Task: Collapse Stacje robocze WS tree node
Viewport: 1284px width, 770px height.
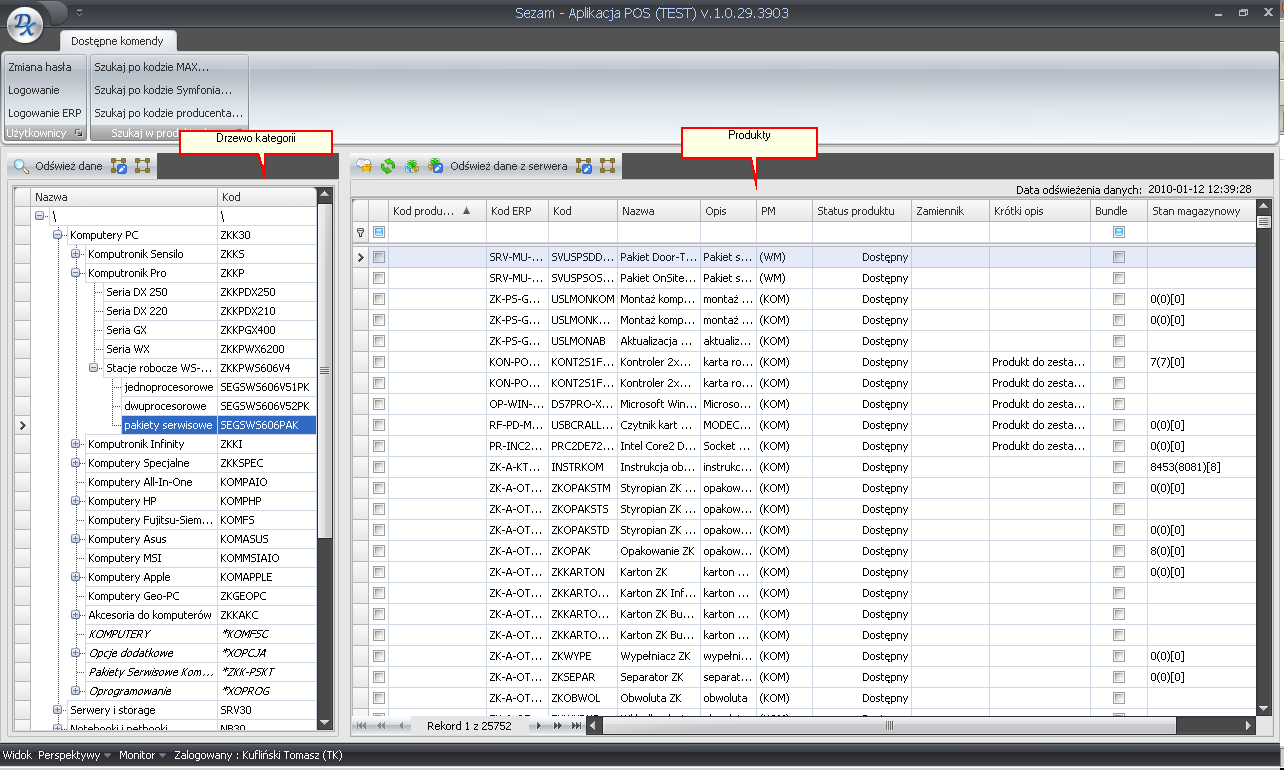Action: [94, 368]
